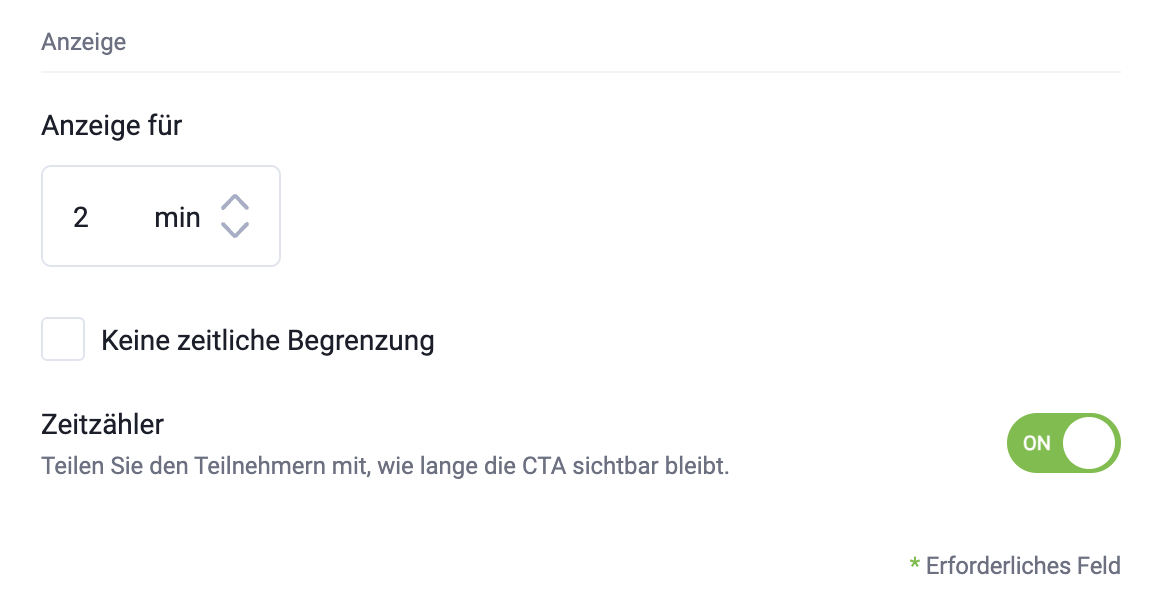Click the Zeitzähler heading

coord(102,424)
